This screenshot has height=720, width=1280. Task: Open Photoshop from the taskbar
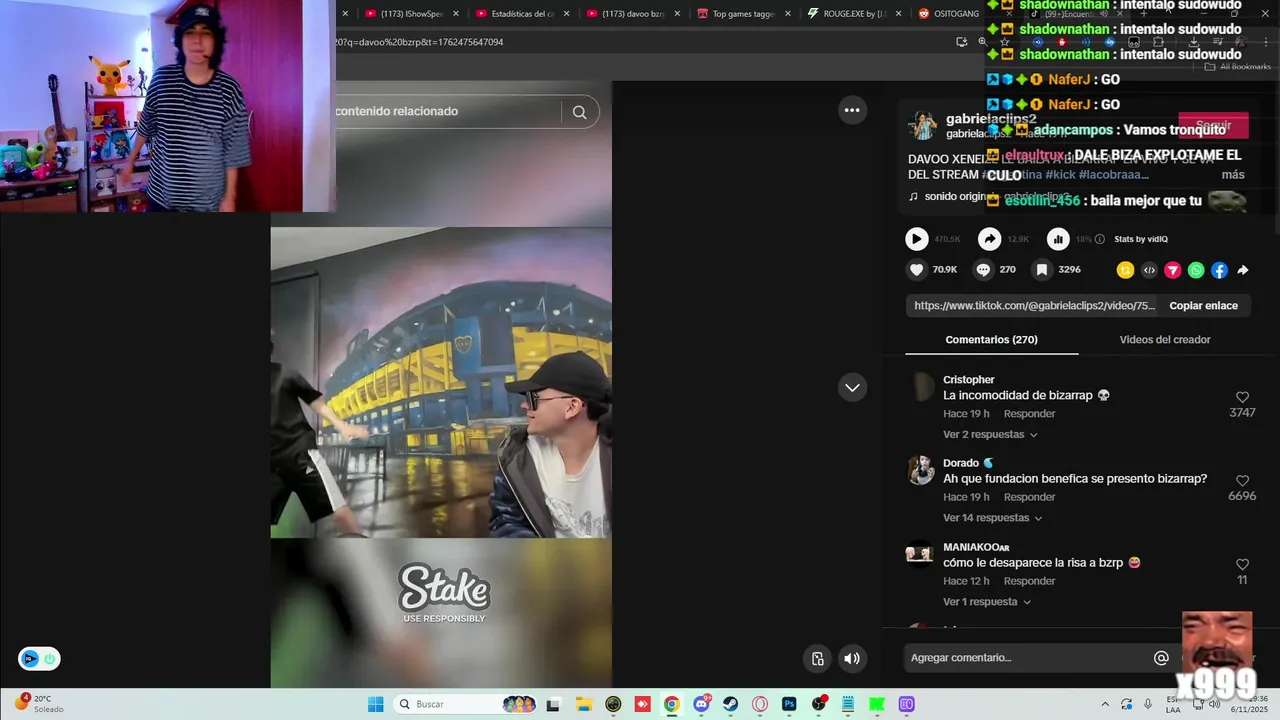click(789, 704)
